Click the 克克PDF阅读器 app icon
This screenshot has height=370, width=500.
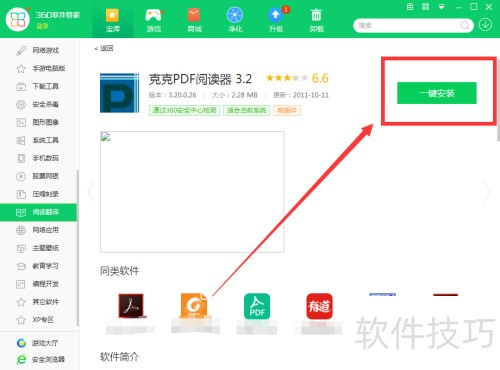[x=119, y=93]
